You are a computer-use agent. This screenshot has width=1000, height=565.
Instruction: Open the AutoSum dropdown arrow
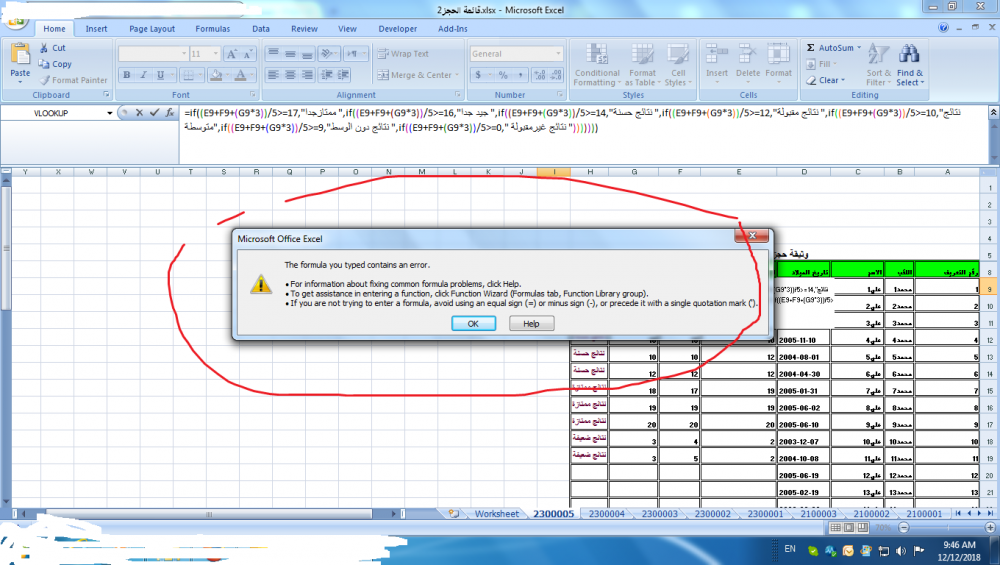[x=859, y=48]
